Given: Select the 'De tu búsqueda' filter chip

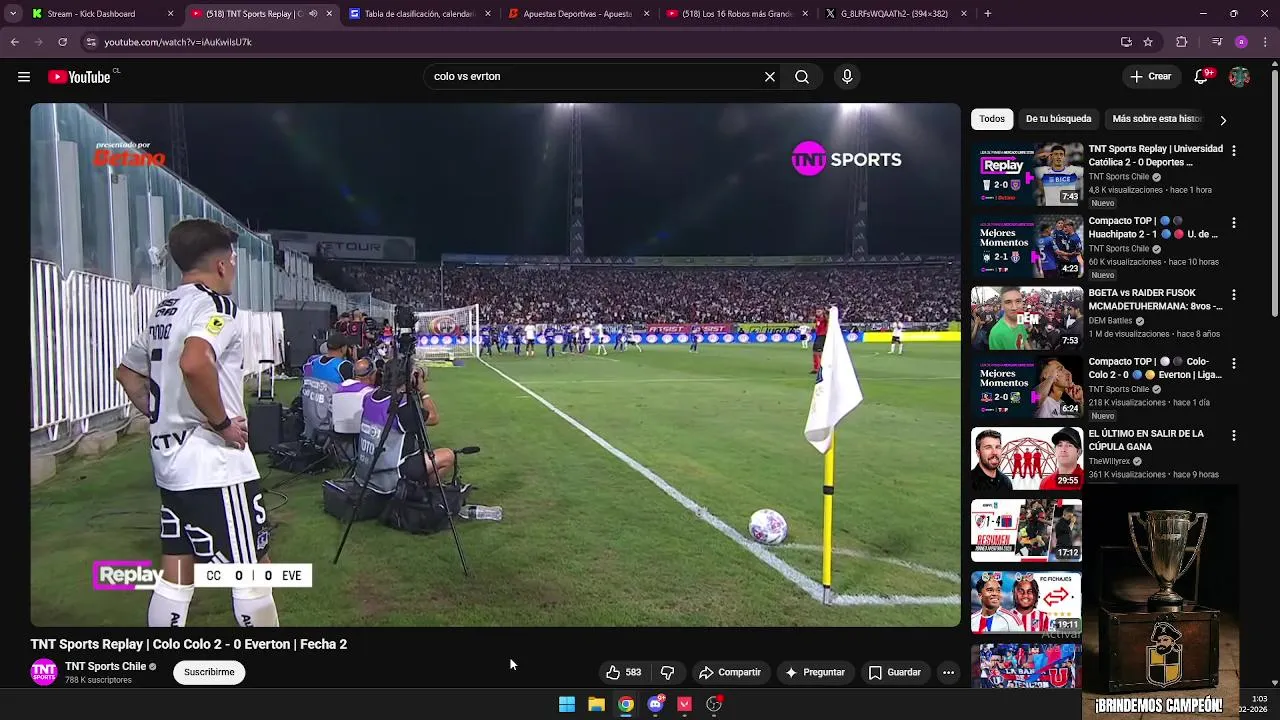Looking at the screenshot, I should point(1058,119).
